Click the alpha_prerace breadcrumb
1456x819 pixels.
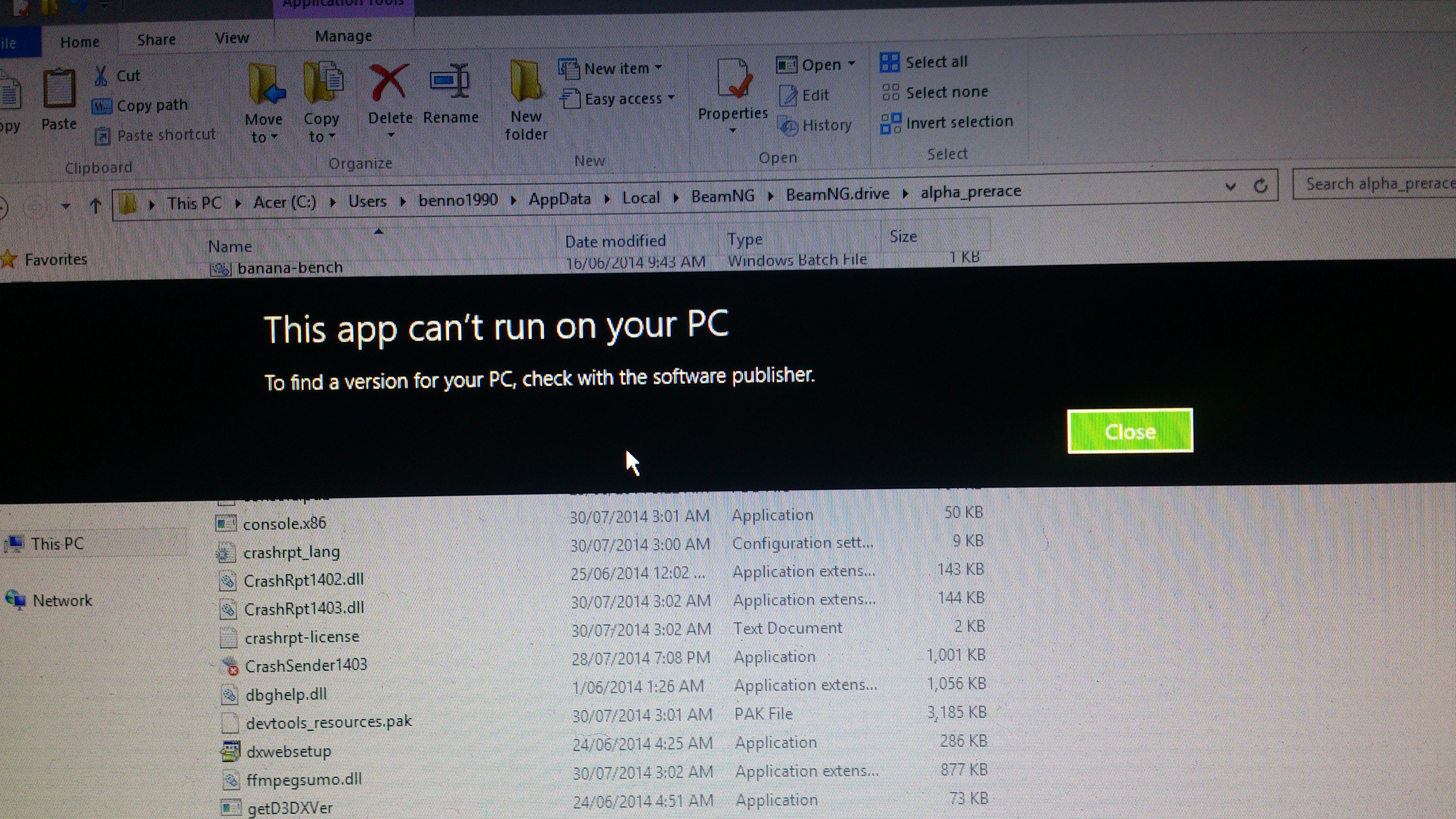971,191
